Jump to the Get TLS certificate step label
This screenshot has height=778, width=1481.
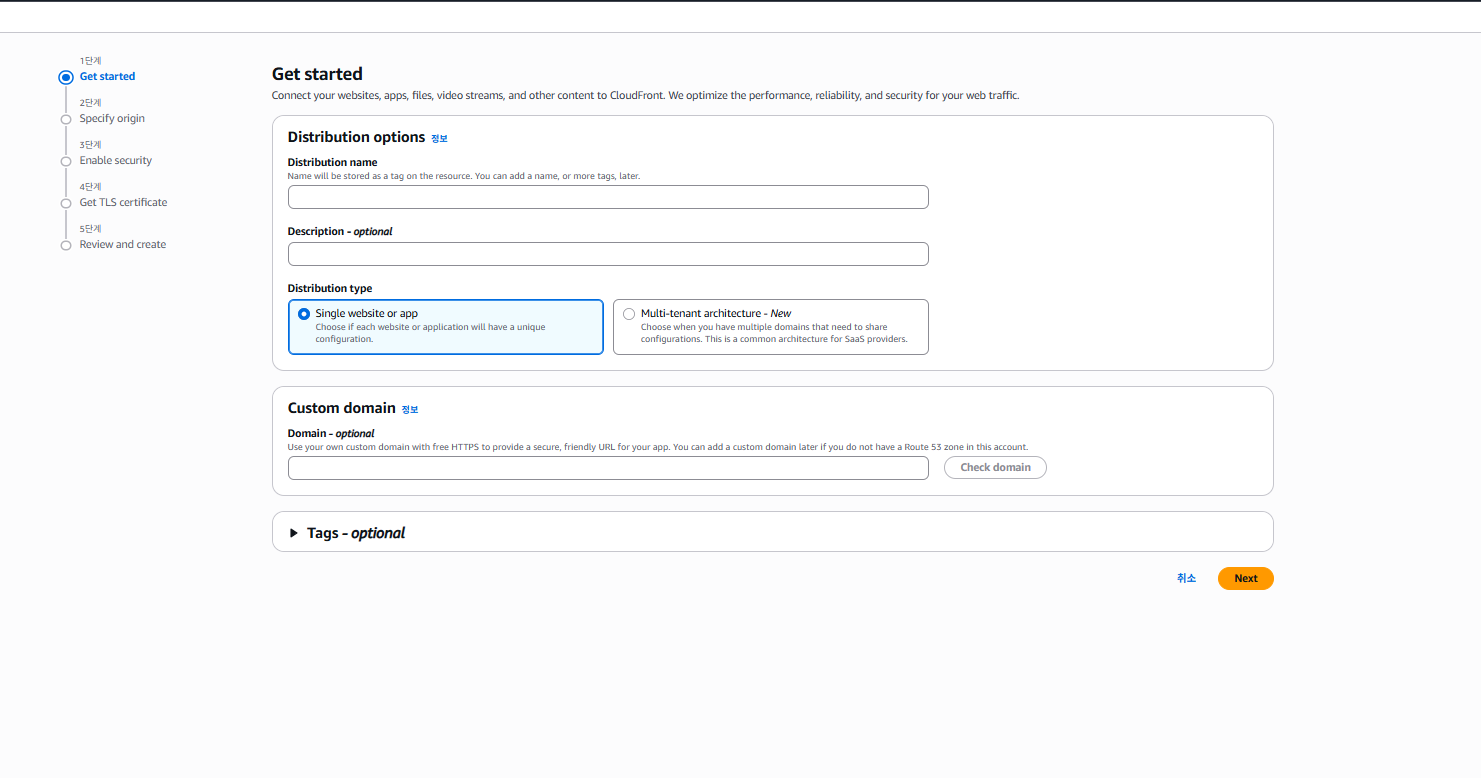click(123, 203)
